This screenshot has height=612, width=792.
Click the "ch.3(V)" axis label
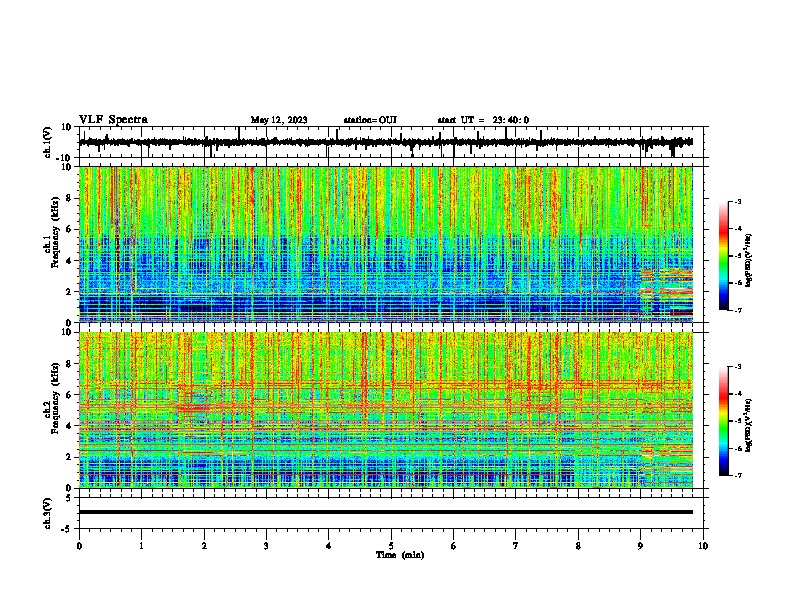pyautogui.click(x=48, y=513)
